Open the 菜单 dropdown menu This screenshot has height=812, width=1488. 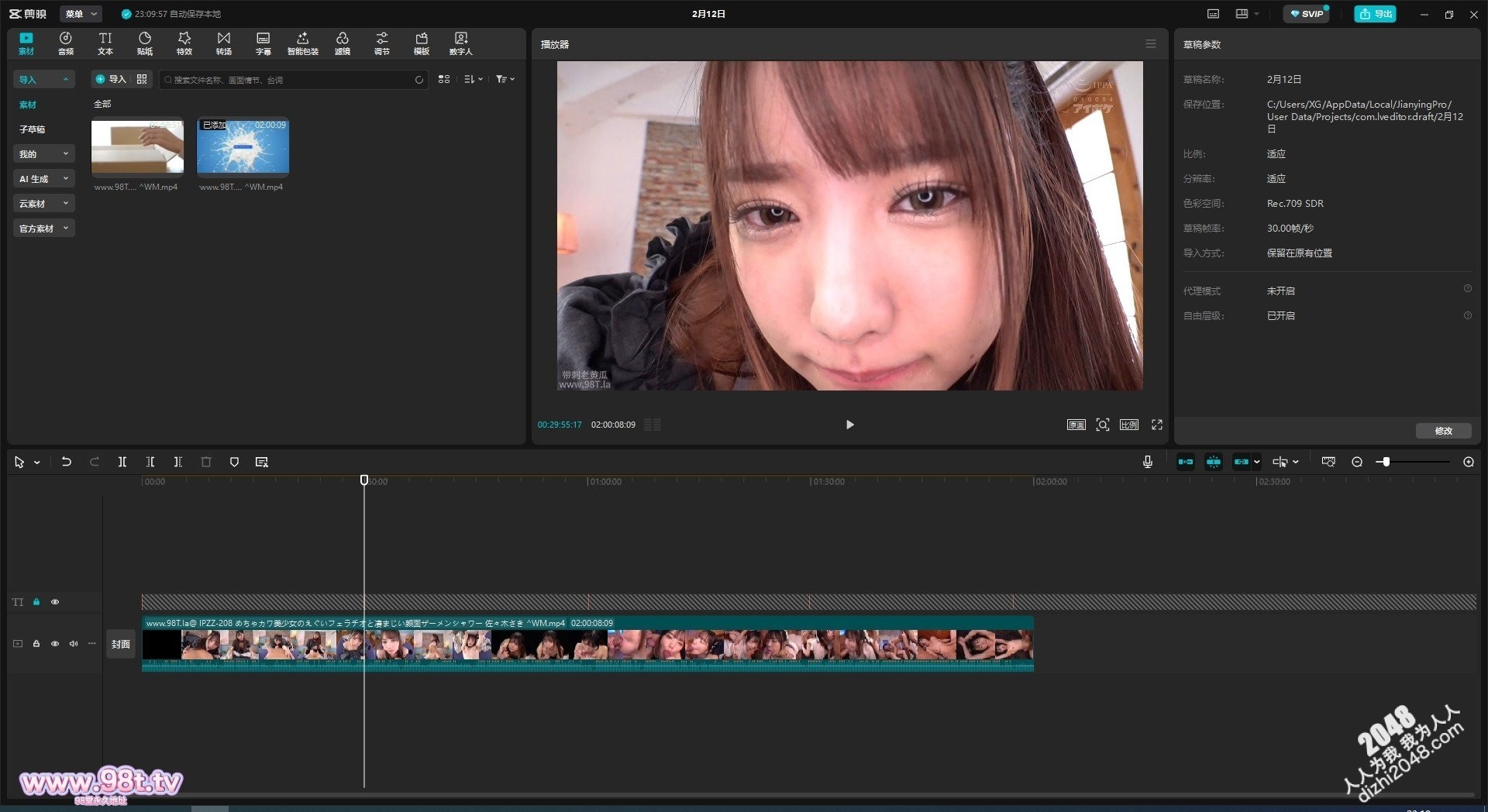80,13
